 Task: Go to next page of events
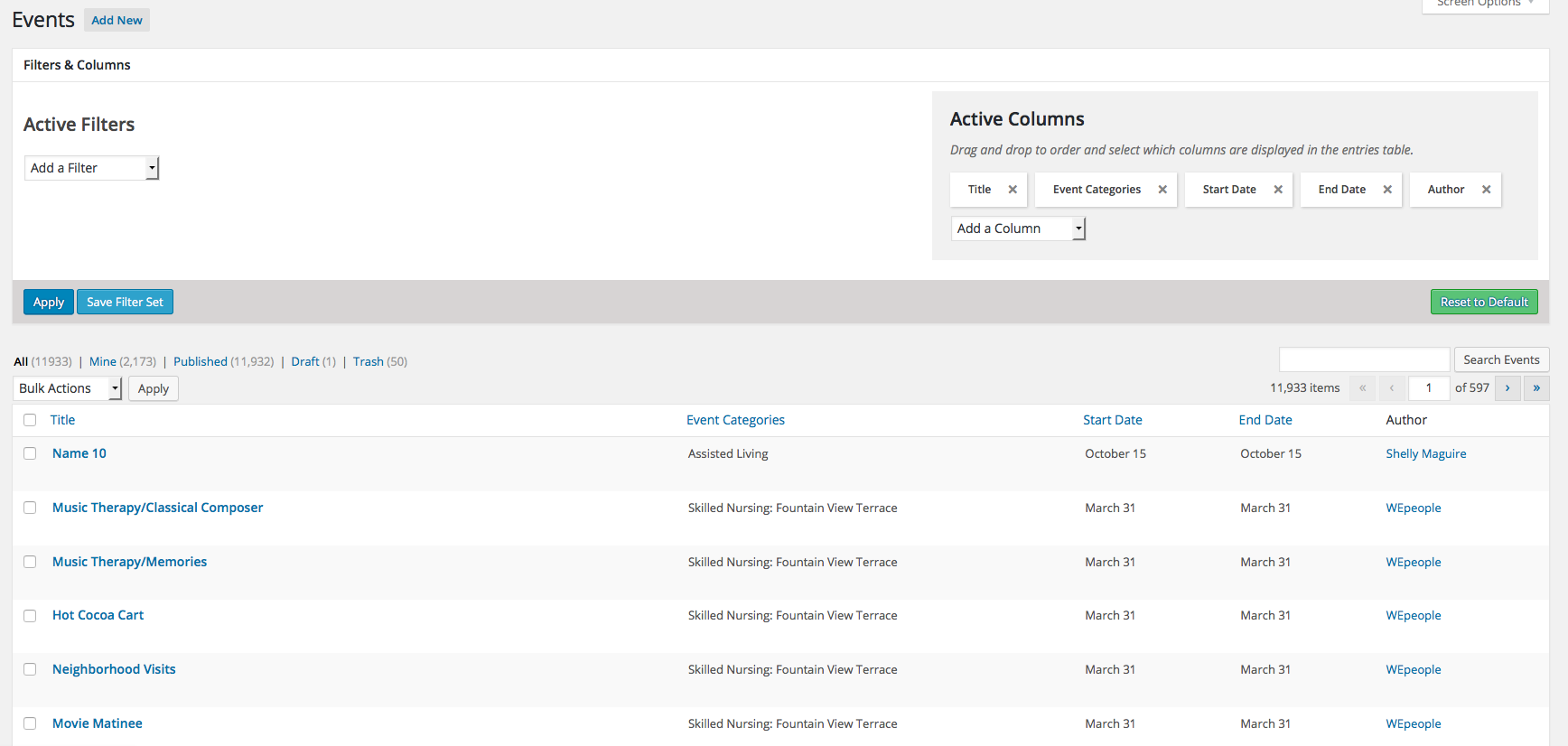pyautogui.click(x=1507, y=388)
